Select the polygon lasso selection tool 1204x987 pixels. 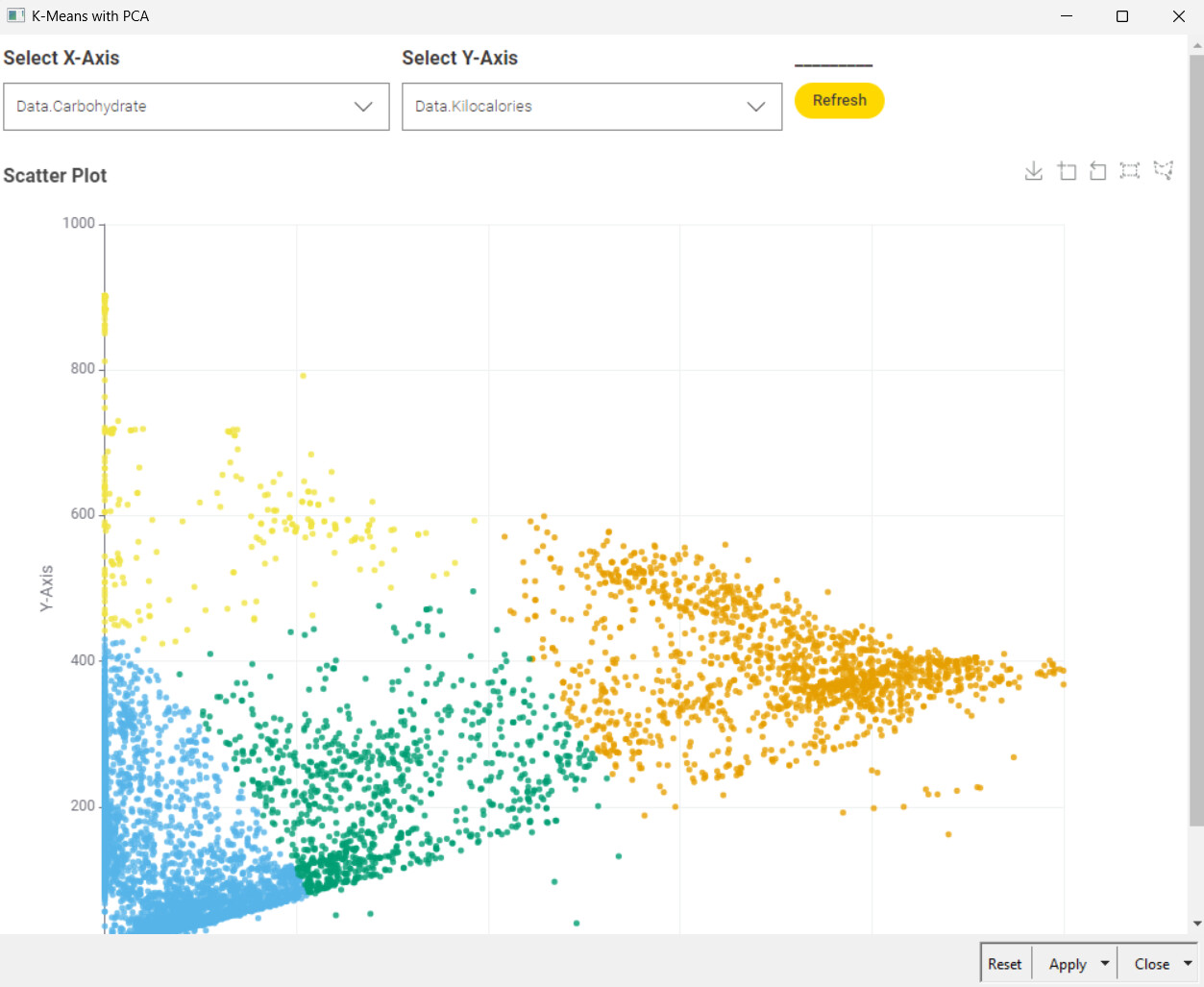[x=1164, y=171]
